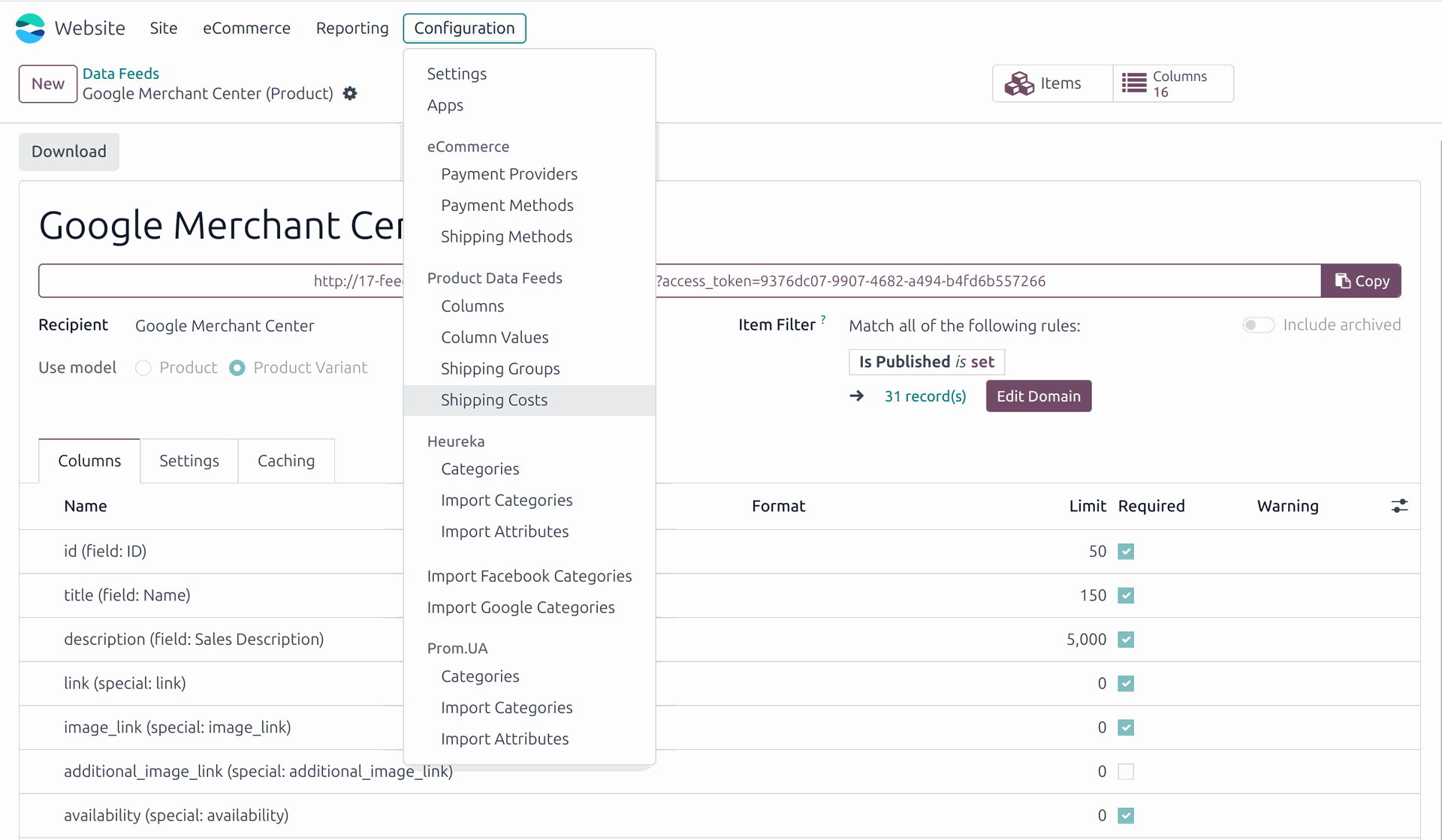Open the Reporting menu
The width and height of the screenshot is (1442, 840).
click(x=352, y=29)
